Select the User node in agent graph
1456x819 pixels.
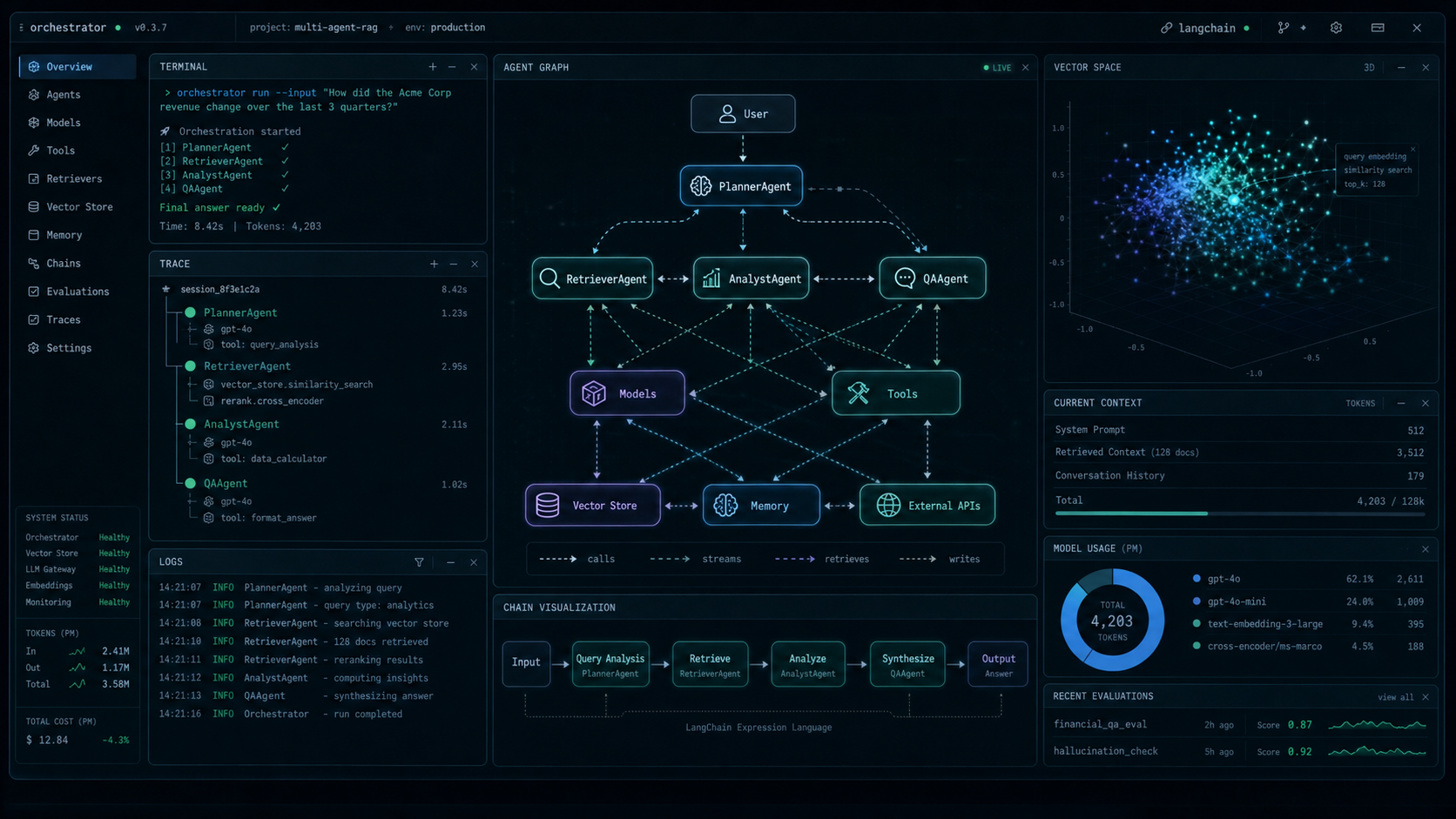tap(743, 114)
